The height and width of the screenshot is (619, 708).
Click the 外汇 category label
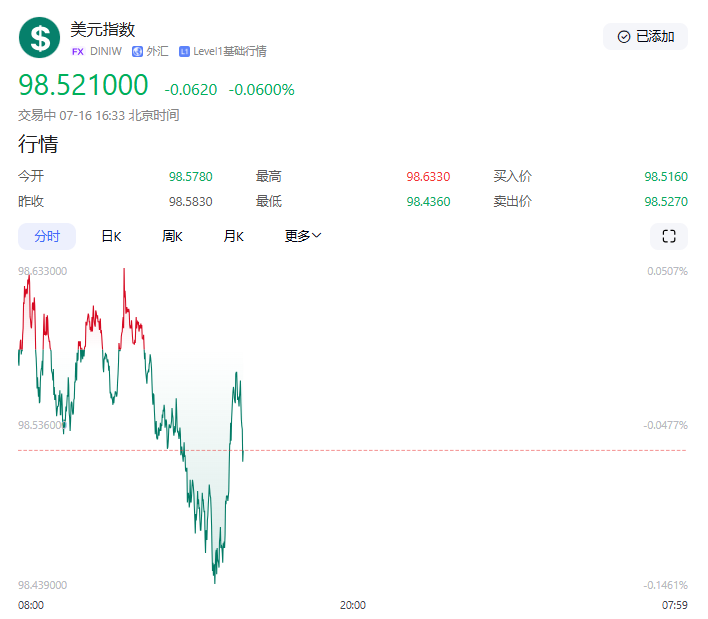tap(157, 51)
